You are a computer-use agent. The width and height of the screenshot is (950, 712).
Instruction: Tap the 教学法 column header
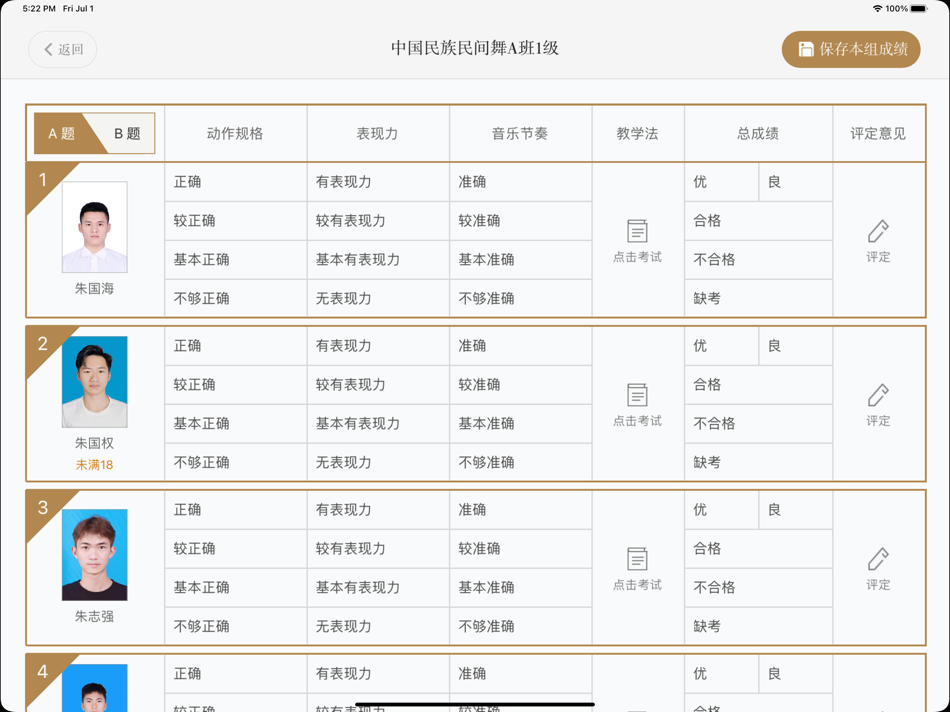[x=637, y=133]
